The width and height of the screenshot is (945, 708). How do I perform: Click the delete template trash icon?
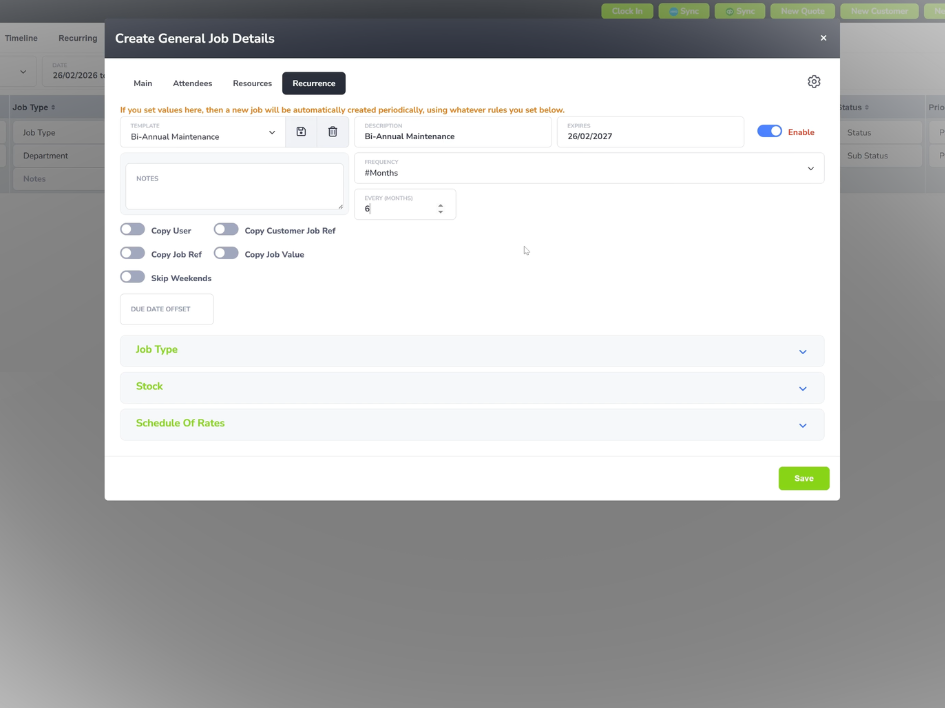point(333,132)
